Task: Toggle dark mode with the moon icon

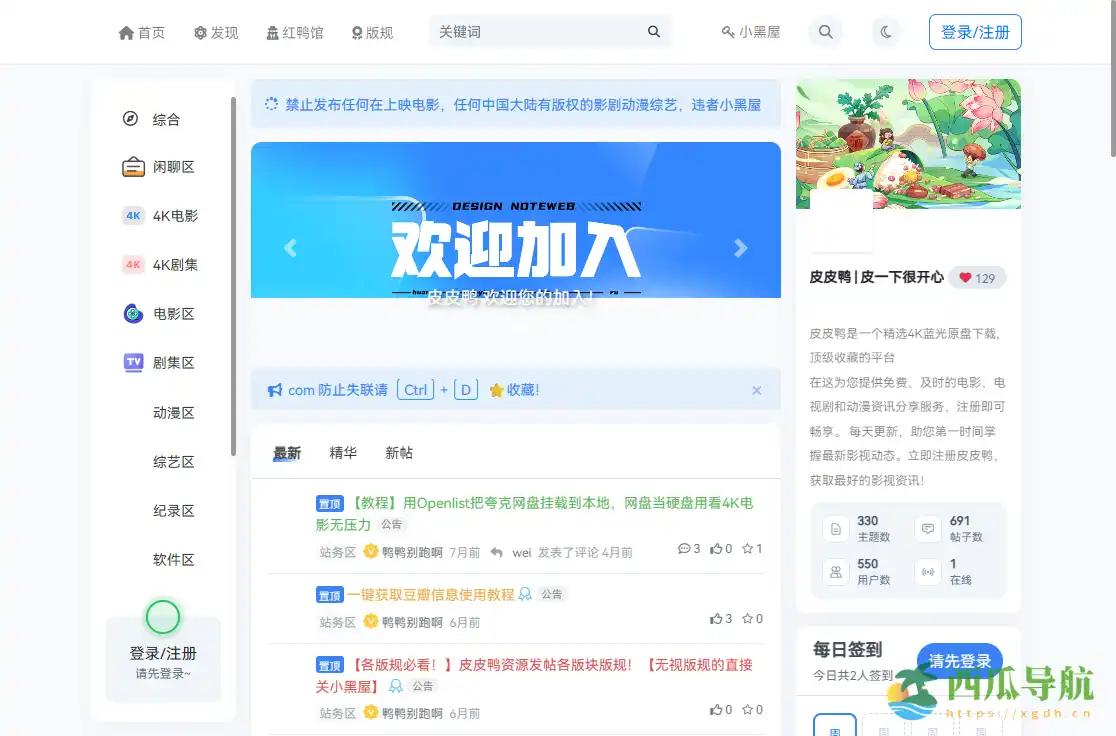Action: tap(884, 31)
